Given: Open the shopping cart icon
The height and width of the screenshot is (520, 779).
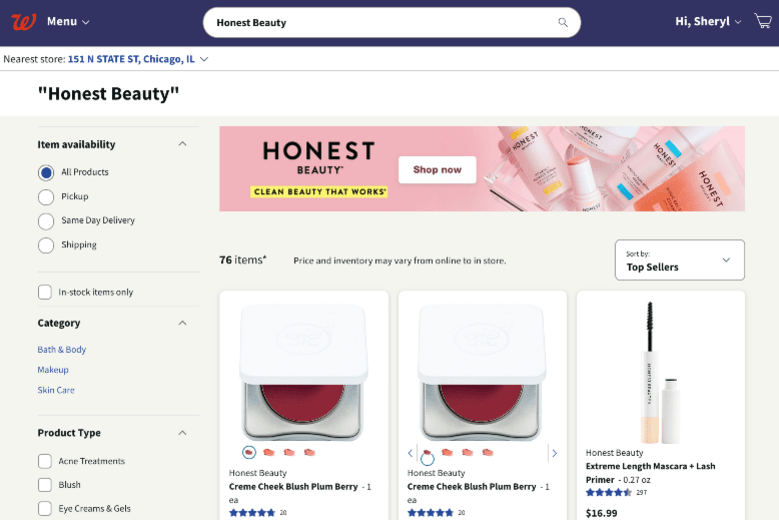Looking at the screenshot, I should point(763,21).
